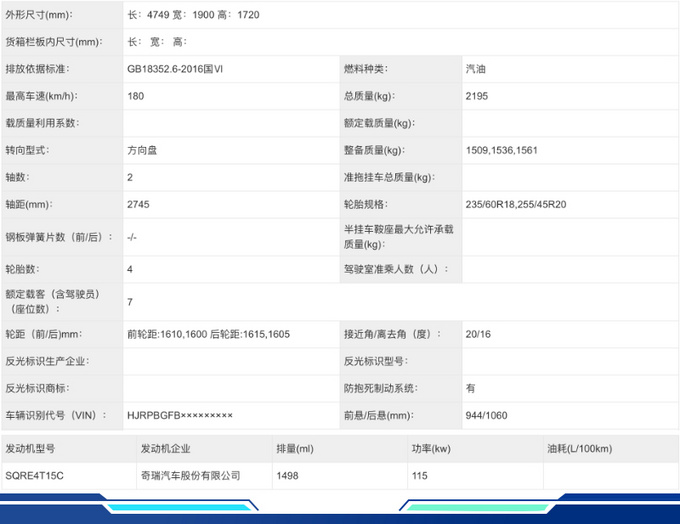Select leaf spring value -/-
The height and width of the screenshot is (524, 680).
tap(132, 237)
